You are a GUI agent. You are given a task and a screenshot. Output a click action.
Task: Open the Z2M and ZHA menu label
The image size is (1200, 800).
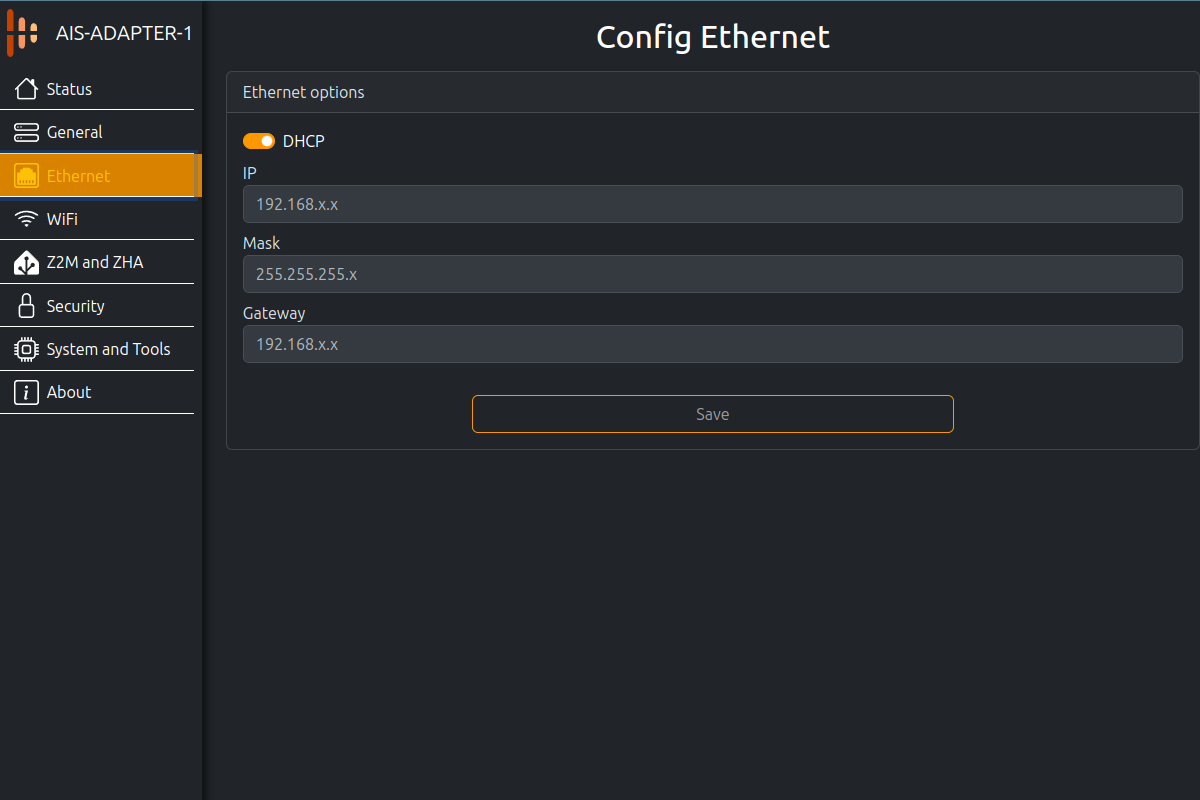point(95,263)
